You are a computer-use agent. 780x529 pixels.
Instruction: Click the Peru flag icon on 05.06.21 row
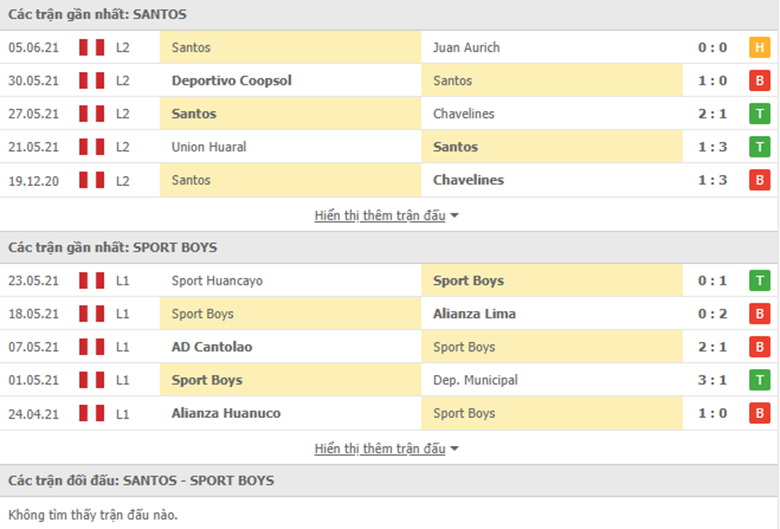tap(92, 47)
